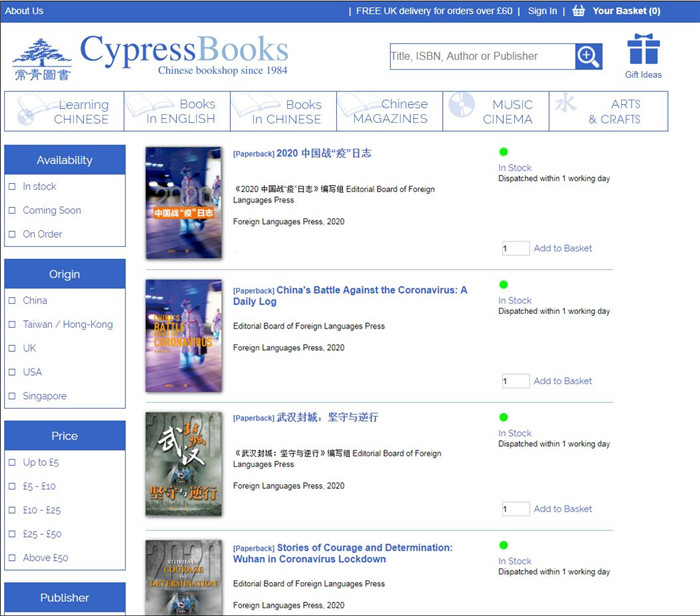Click the Cypress Books tree logo
The image size is (700, 616).
(42, 59)
